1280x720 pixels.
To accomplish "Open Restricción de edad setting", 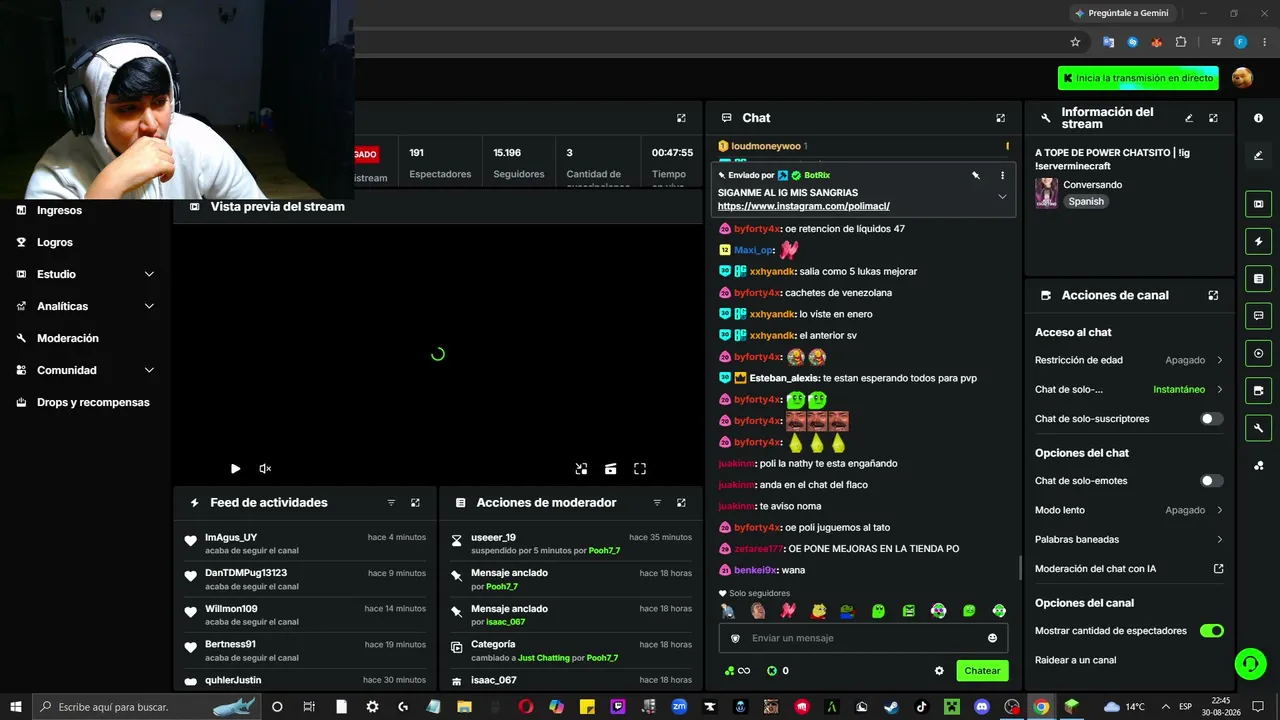I will tap(1129, 360).
